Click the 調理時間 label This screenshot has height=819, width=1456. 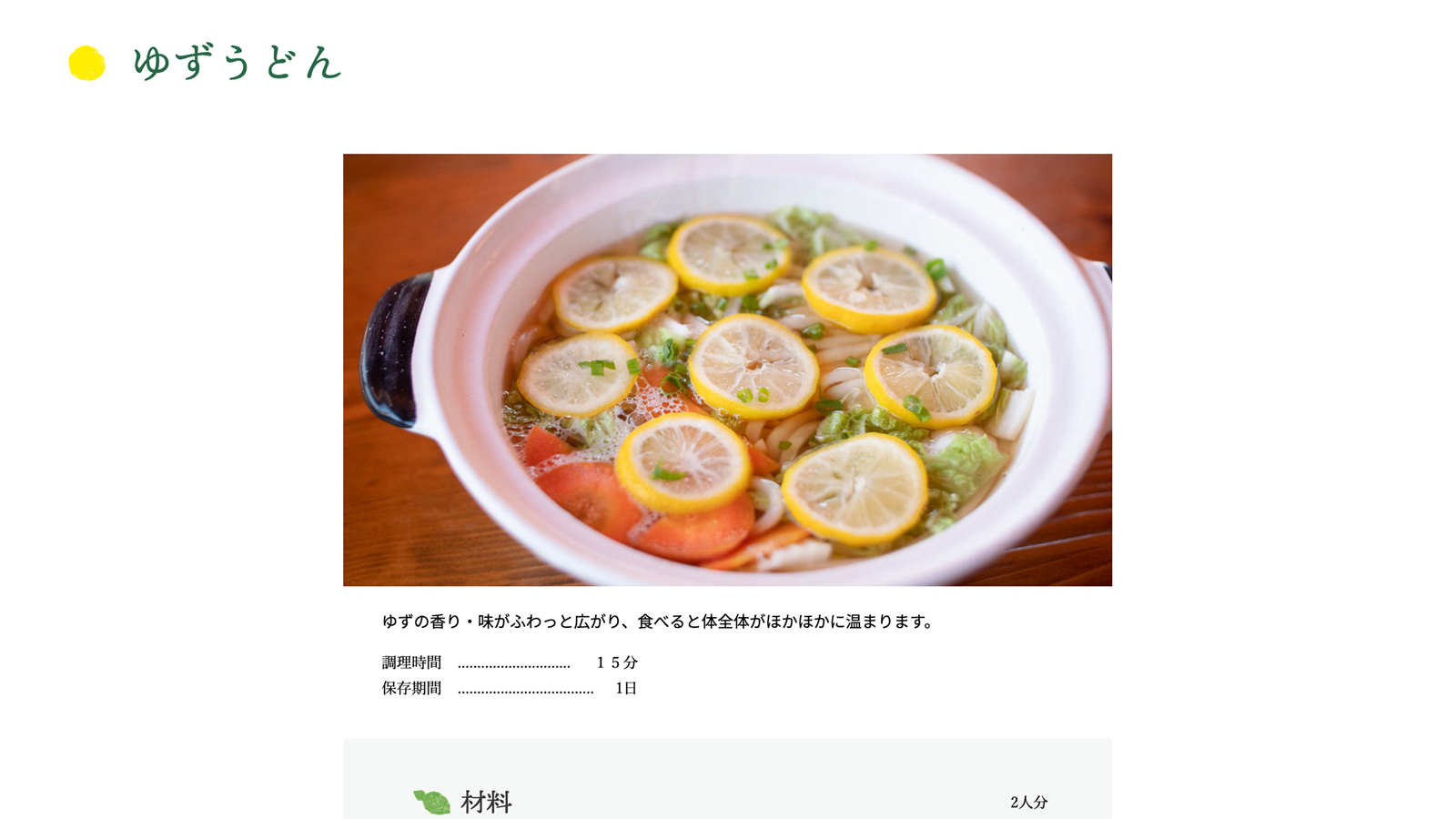[x=411, y=662]
